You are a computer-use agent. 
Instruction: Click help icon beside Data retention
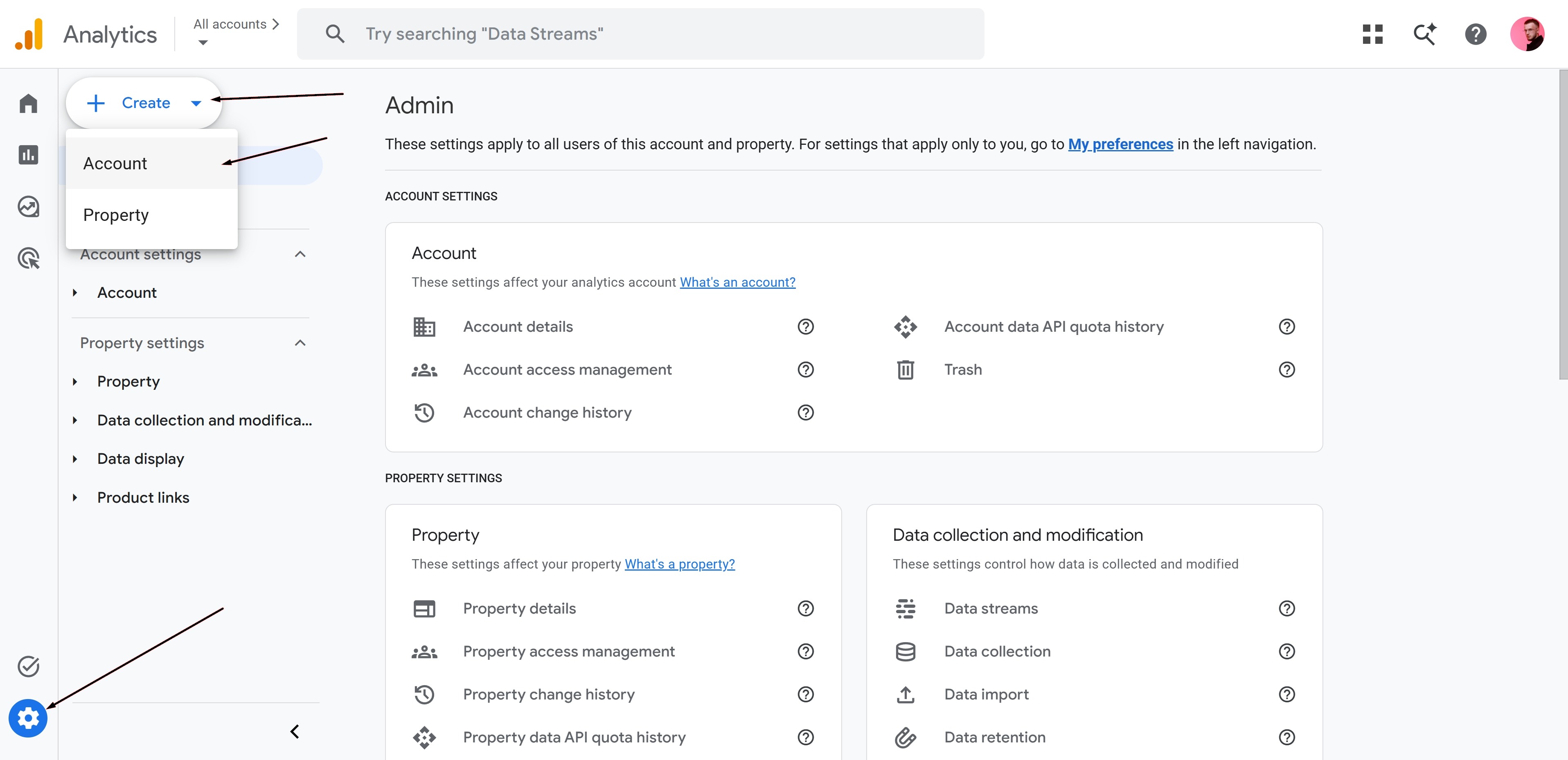[1287, 737]
